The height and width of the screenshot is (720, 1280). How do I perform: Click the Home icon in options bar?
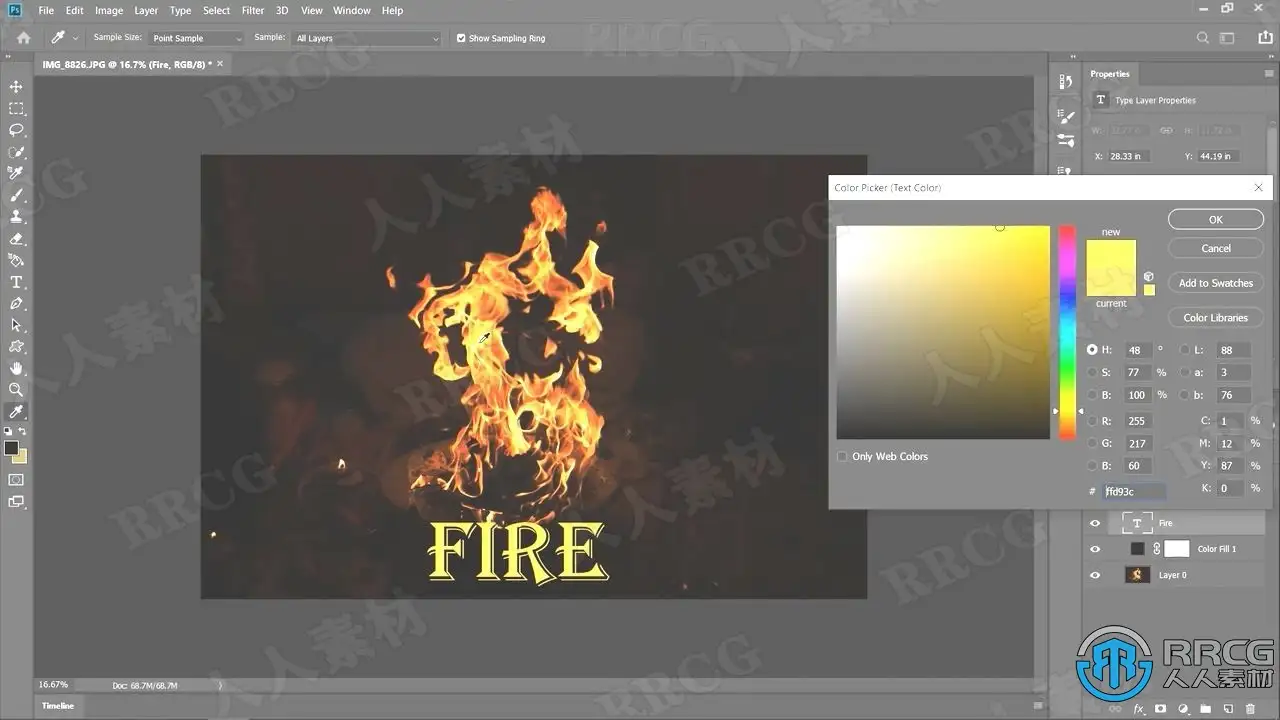point(23,38)
